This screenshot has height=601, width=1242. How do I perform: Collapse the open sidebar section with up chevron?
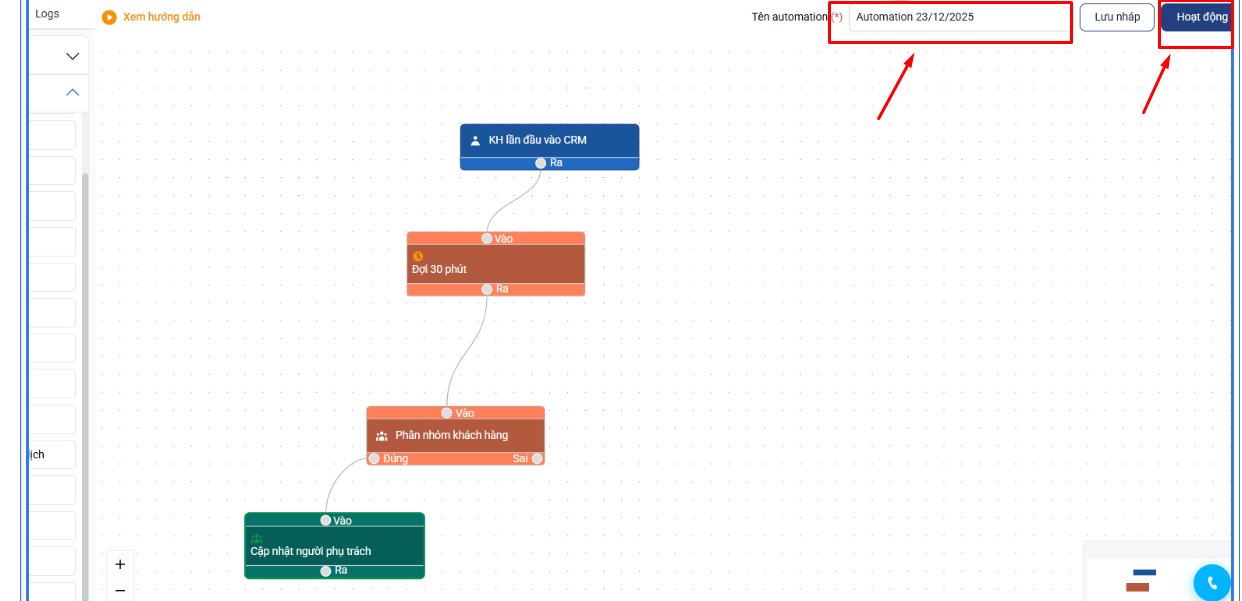coord(72,92)
